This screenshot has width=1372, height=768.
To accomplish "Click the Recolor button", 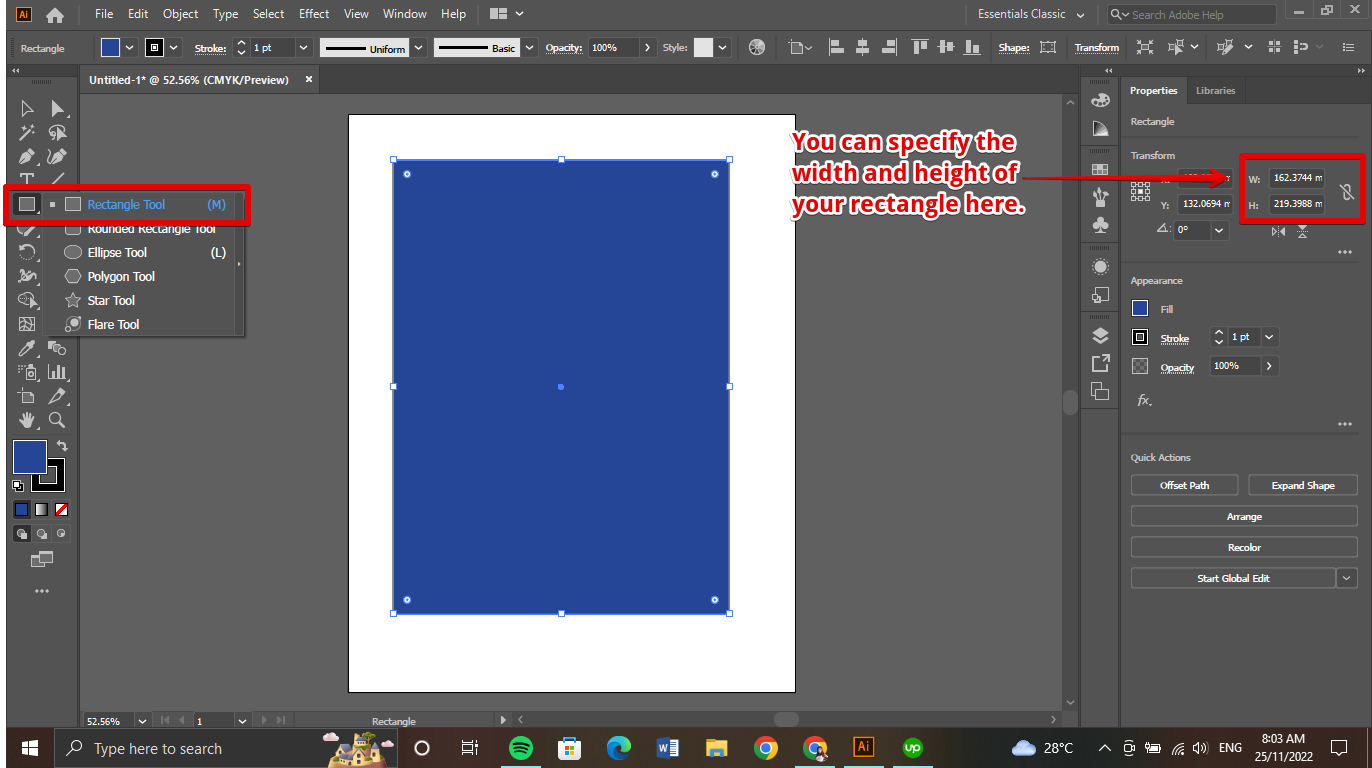I will coord(1243,547).
